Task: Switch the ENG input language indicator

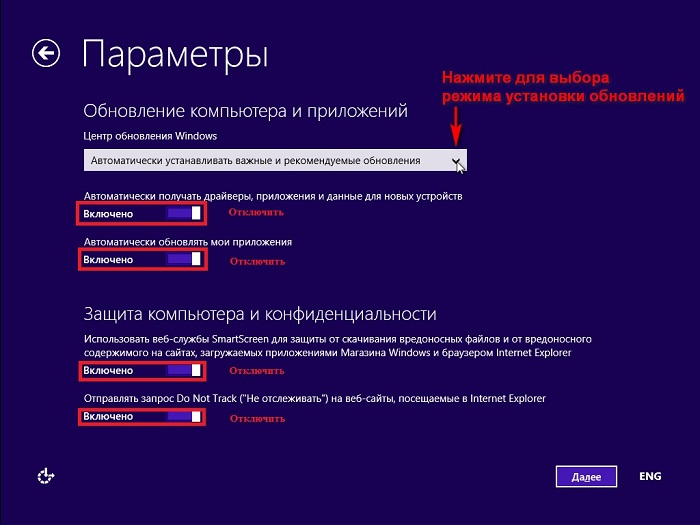Action: pos(650,476)
